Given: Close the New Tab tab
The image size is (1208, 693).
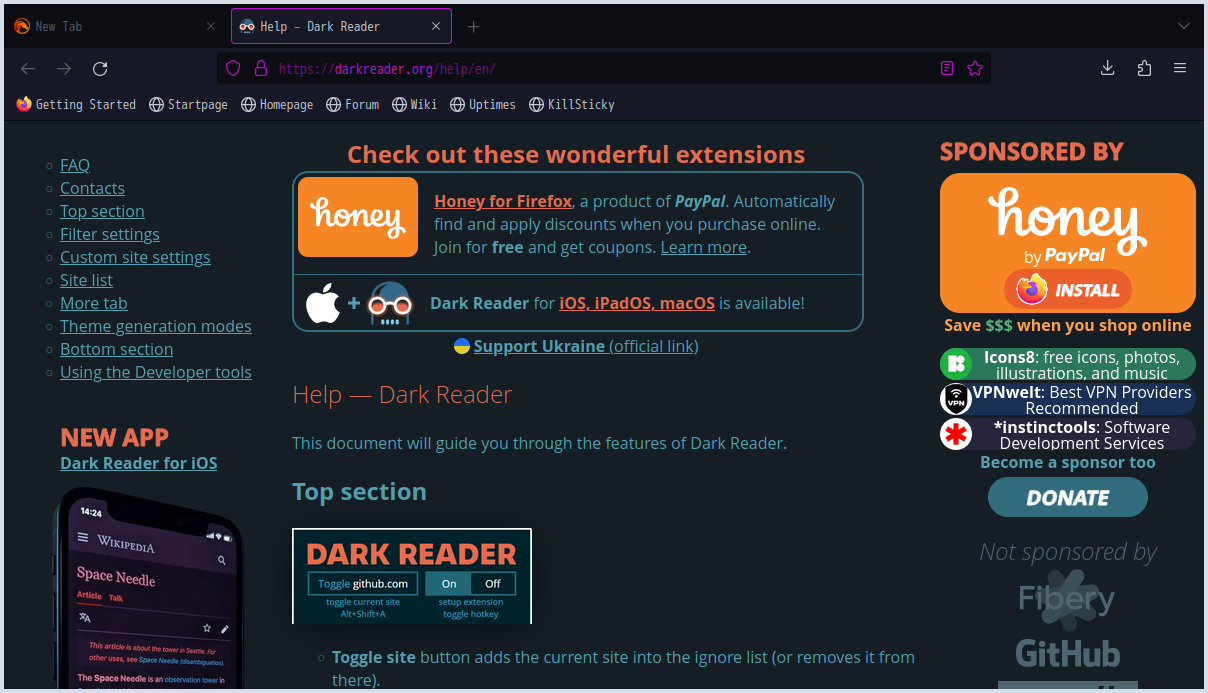Looking at the screenshot, I should point(210,26).
